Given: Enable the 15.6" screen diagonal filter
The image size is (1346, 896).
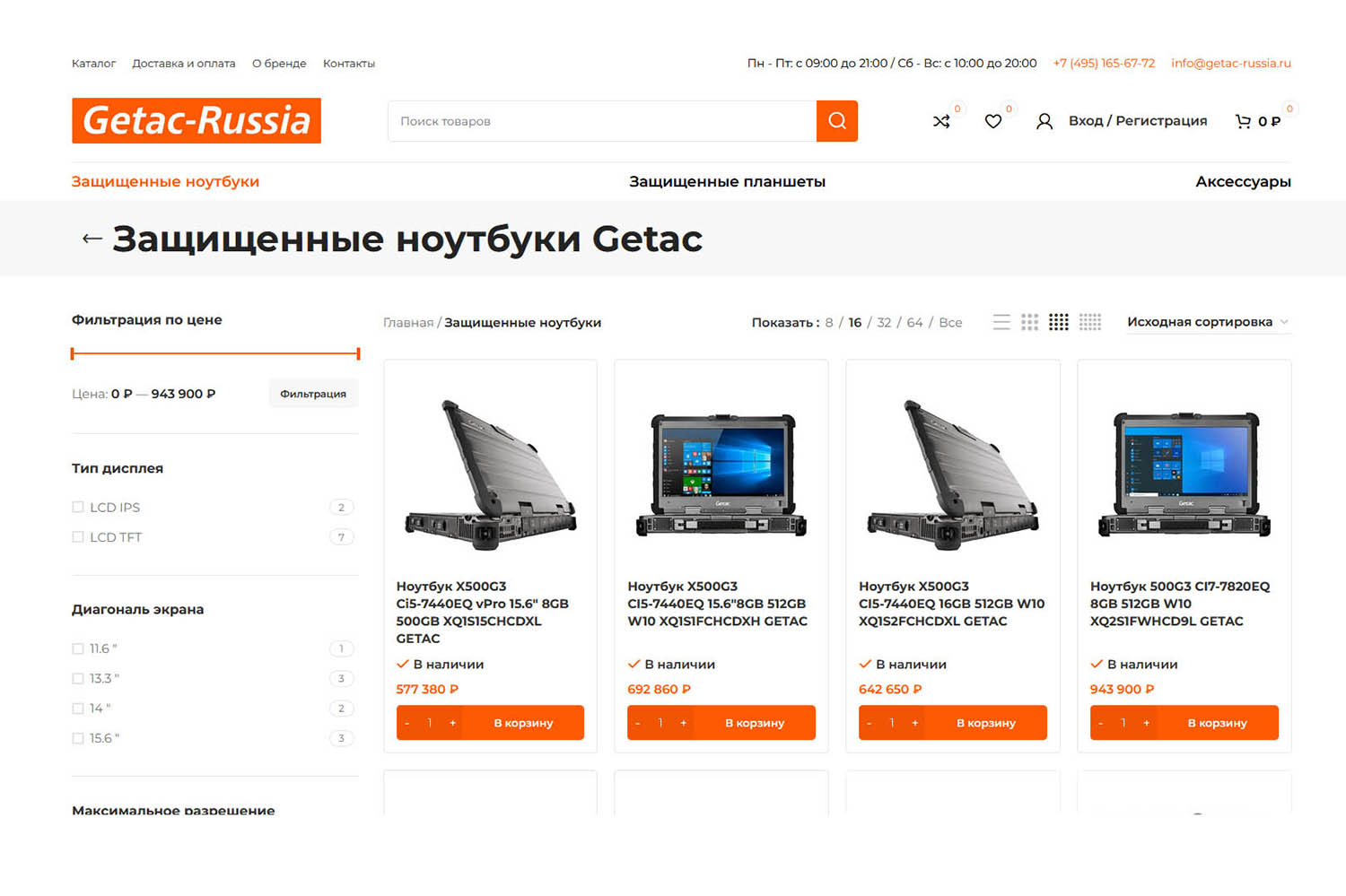Looking at the screenshot, I should click(x=78, y=738).
